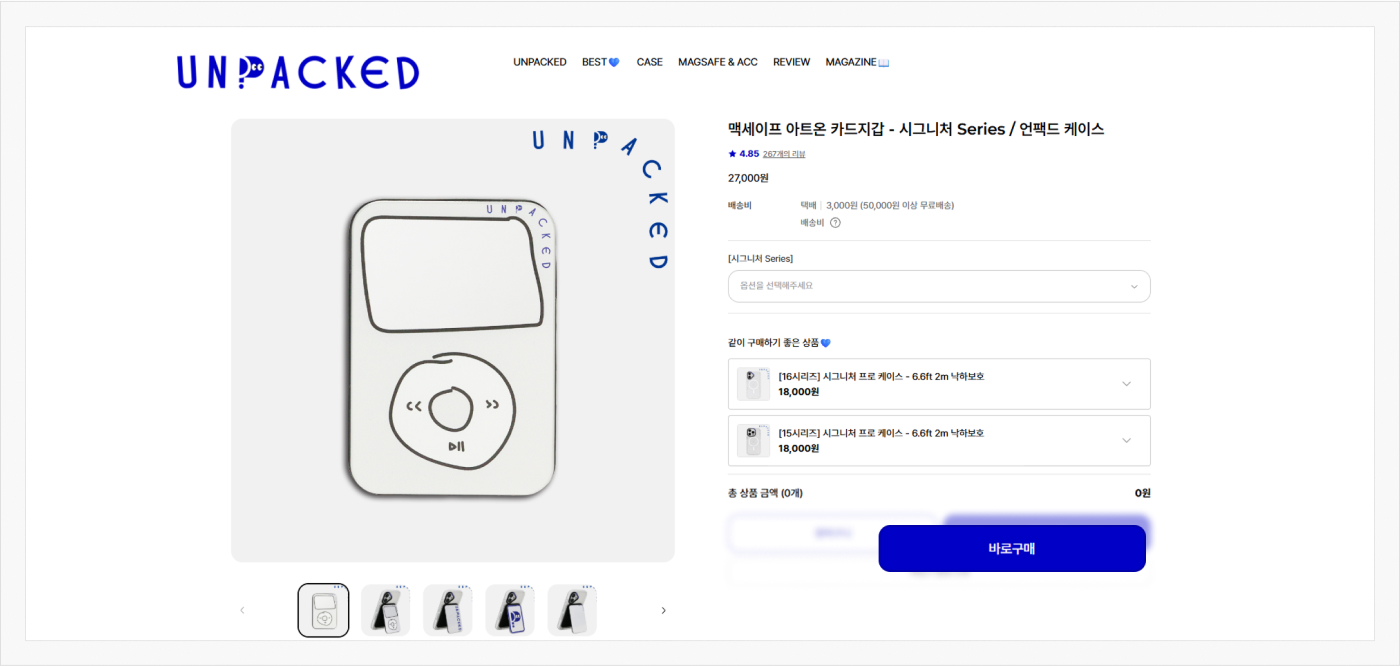This screenshot has width=1400, height=666.
Task: Expand the 15시리즈 시그니처 프로 케이스 option
Action: (939, 440)
